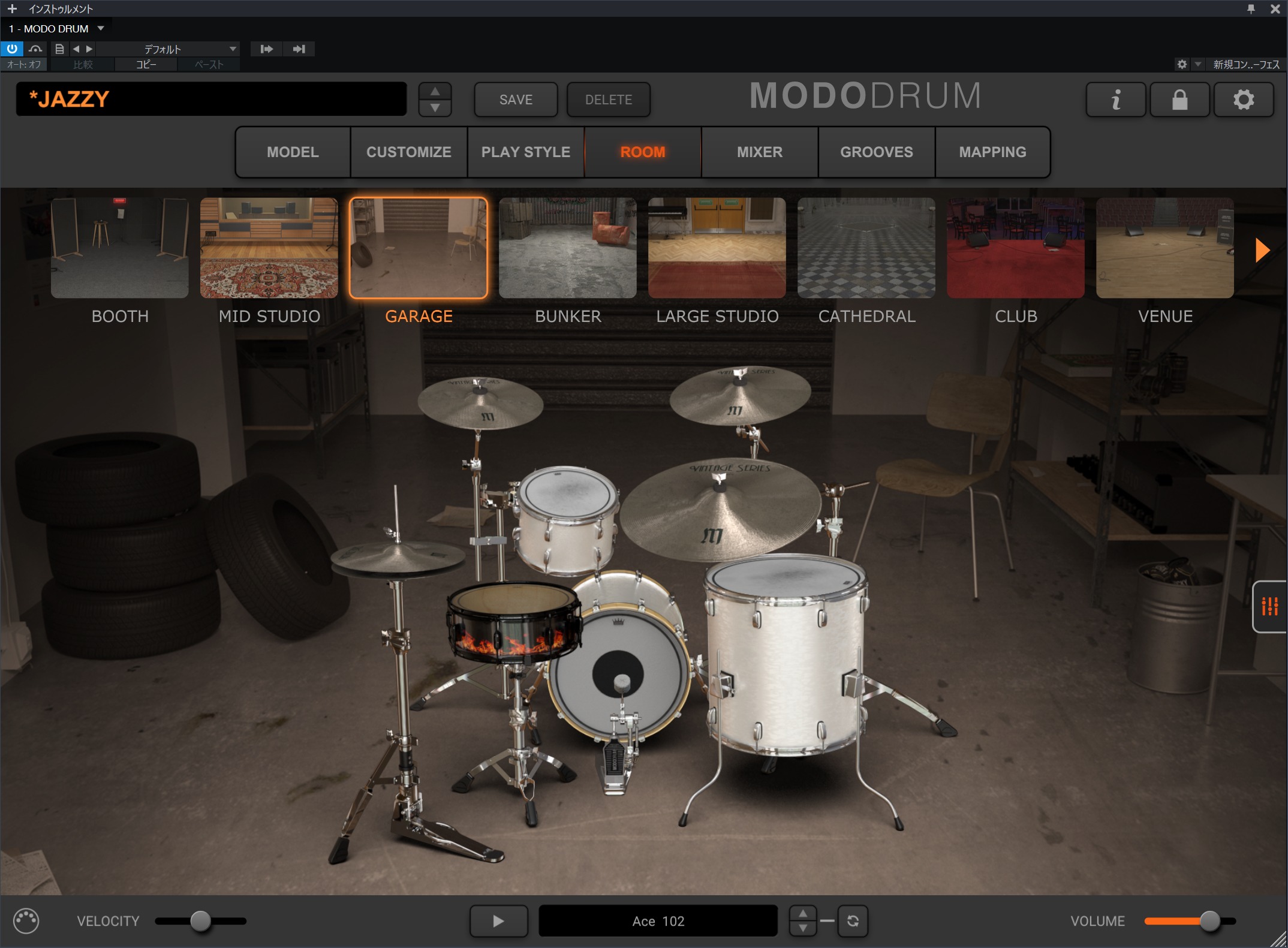Select the ROOM tab
The width and height of the screenshot is (1288, 948).
click(643, 152)
